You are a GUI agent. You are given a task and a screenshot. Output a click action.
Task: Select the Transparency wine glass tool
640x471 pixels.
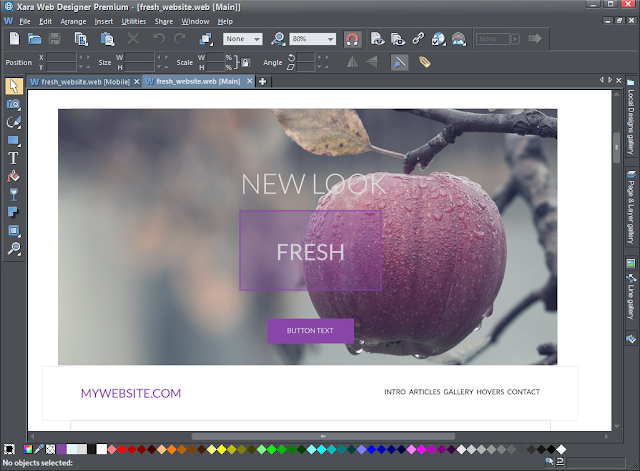point(13,194)
